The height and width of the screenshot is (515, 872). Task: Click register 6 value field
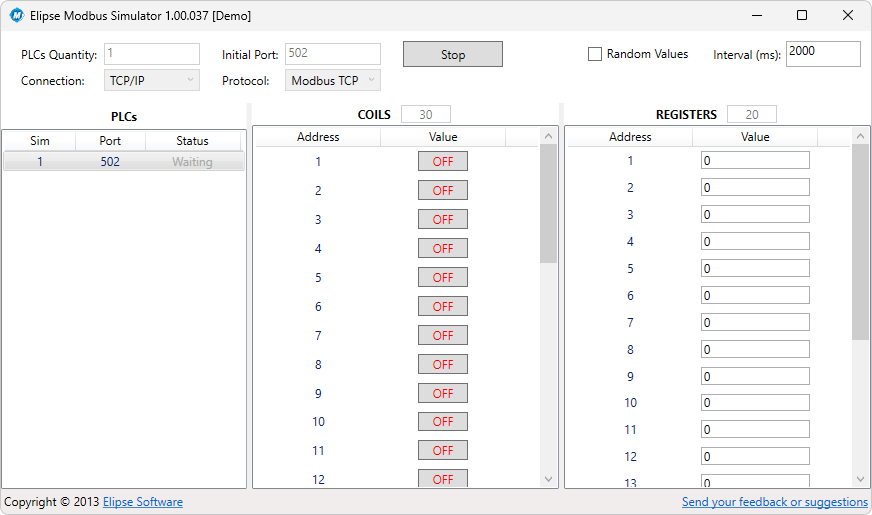[x=755, y=295]
